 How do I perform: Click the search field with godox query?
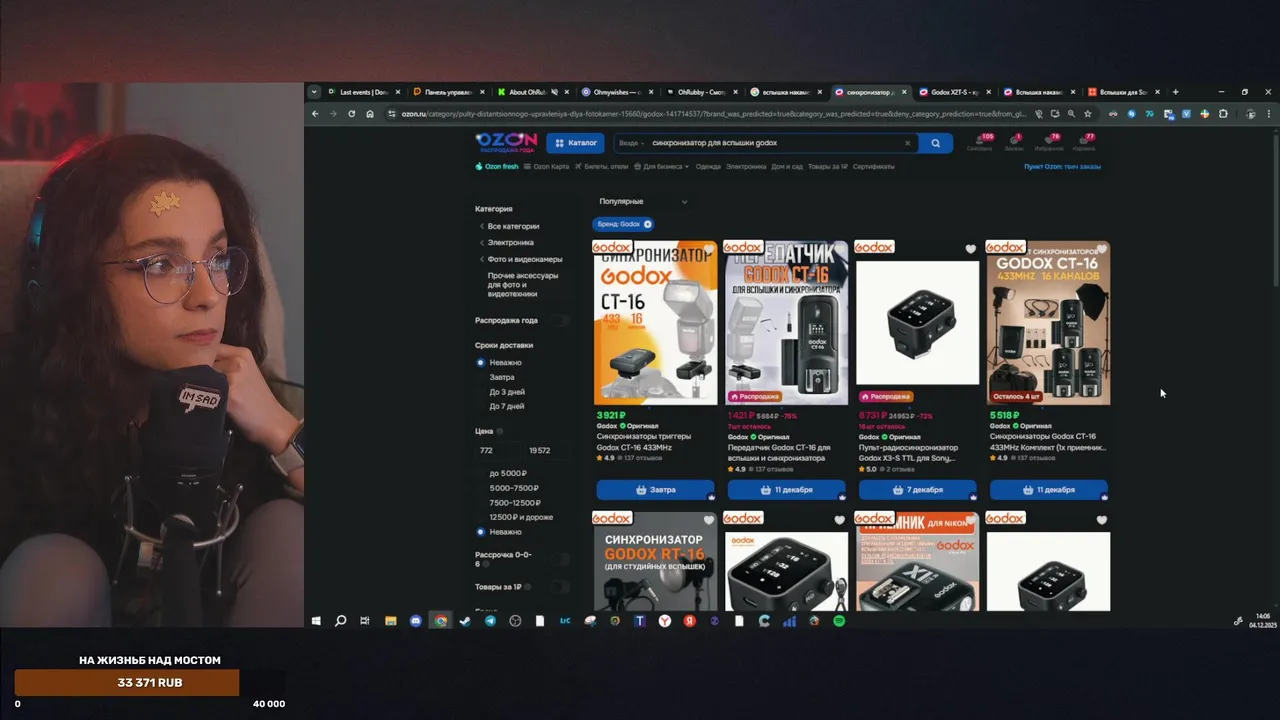click(x=765, y=143)
